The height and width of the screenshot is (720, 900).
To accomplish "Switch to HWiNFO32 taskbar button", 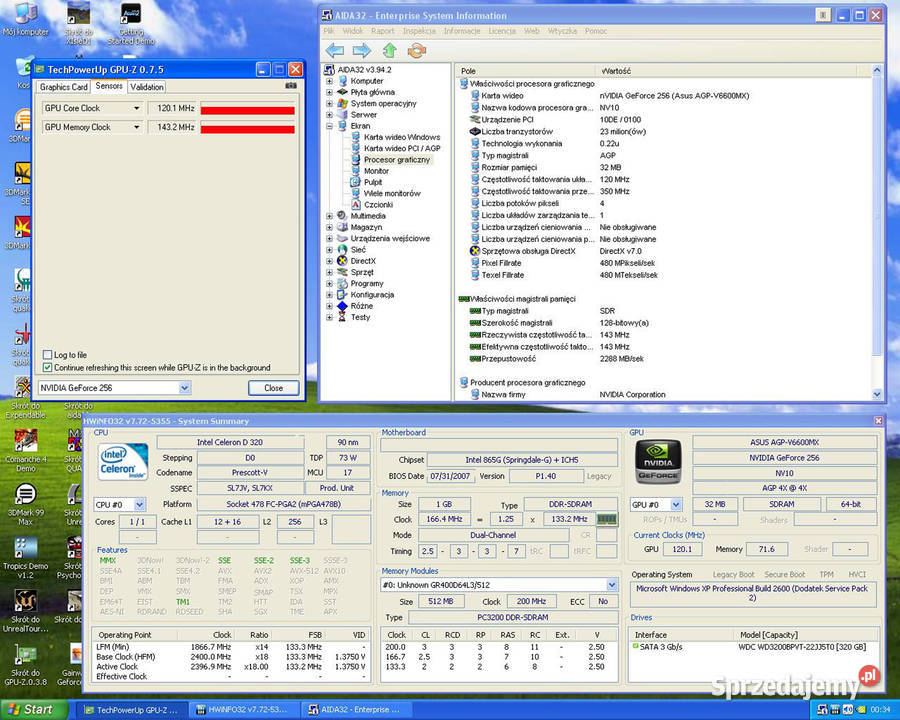I will pyautogui.click(x=243, y=710).
